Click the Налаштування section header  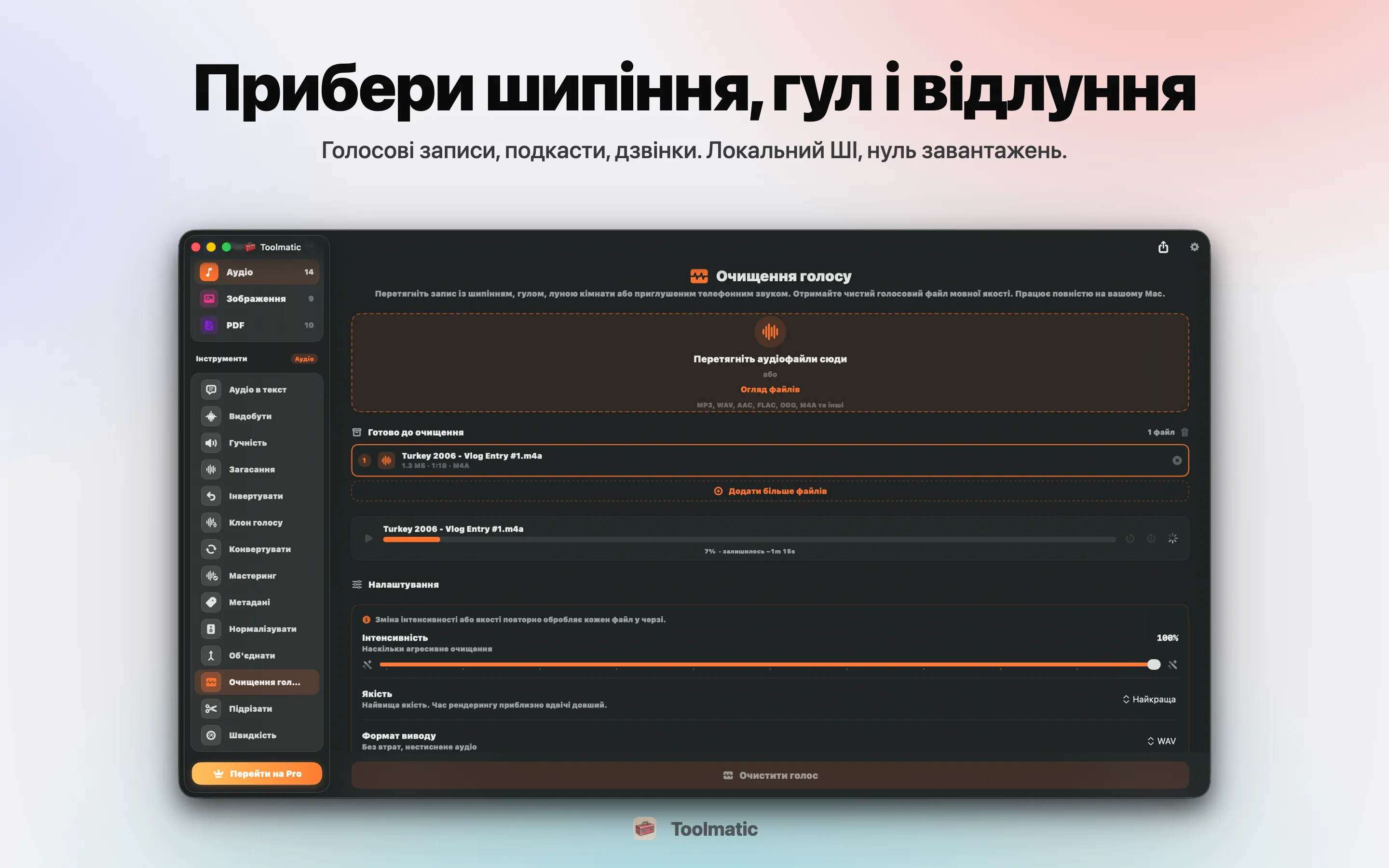click(x=395, y=584)
